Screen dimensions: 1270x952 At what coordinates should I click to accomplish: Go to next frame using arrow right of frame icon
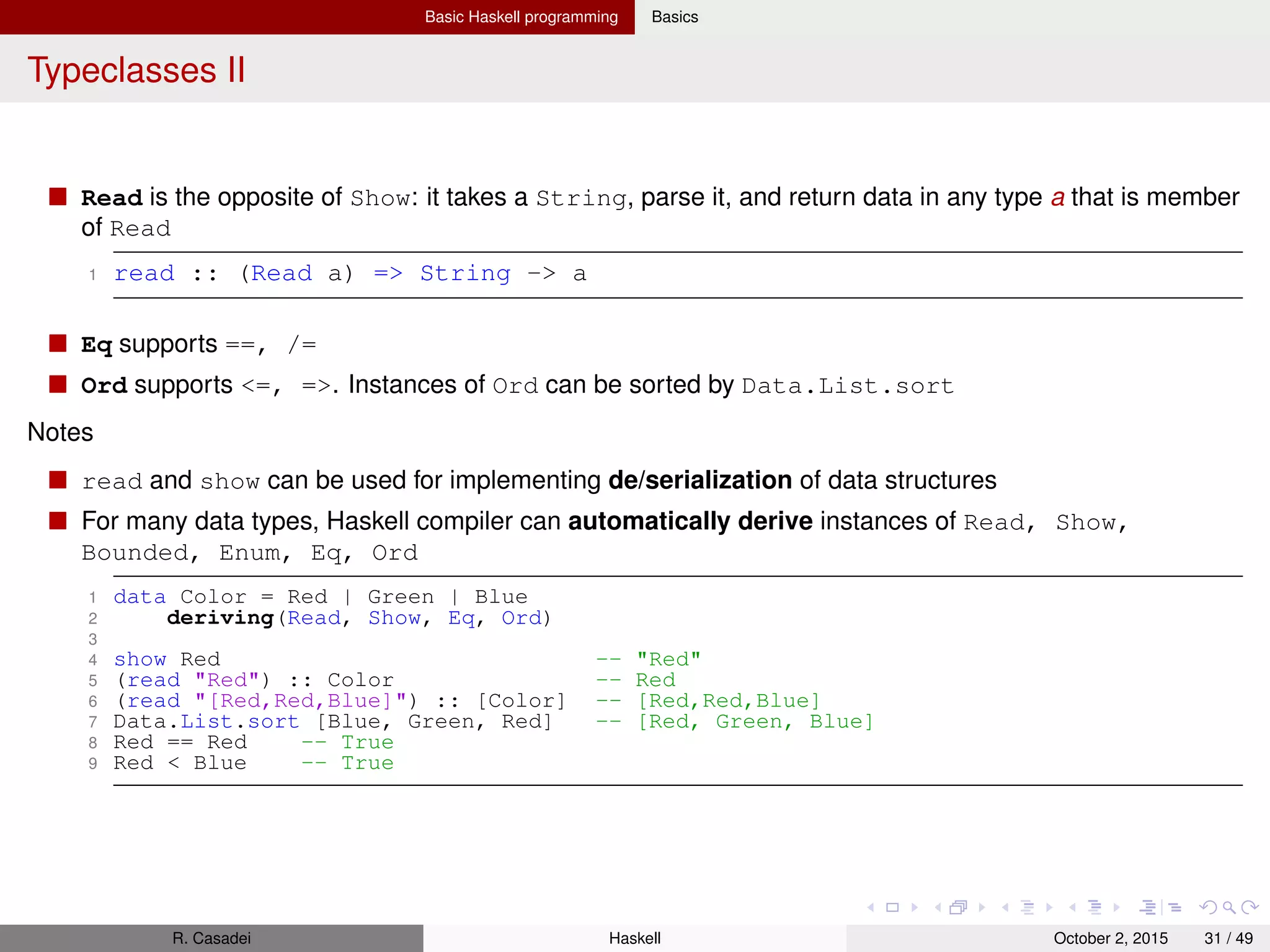click(982, 907)
